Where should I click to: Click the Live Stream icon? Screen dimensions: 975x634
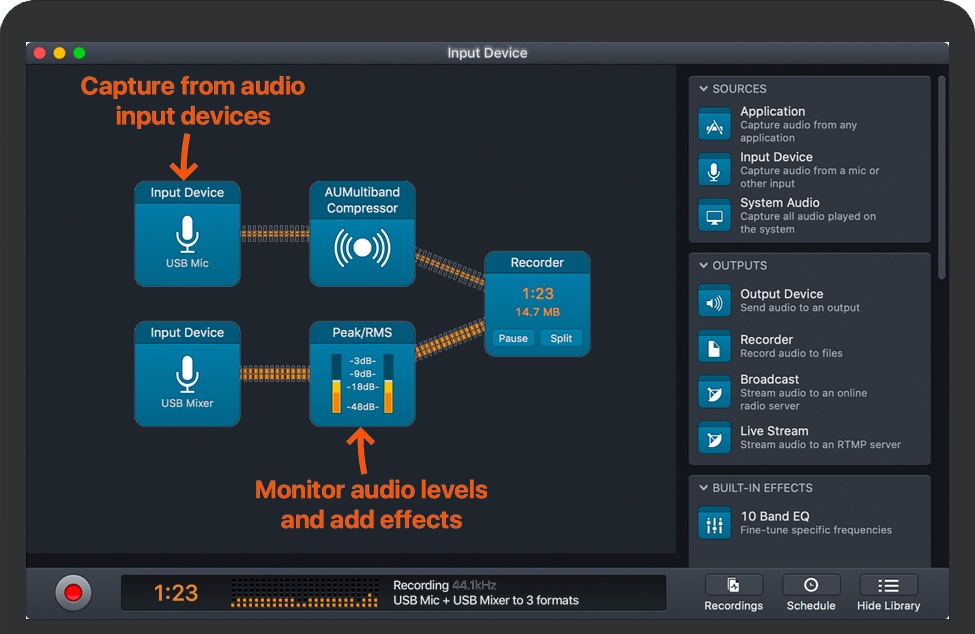click(x=714, y=438)
